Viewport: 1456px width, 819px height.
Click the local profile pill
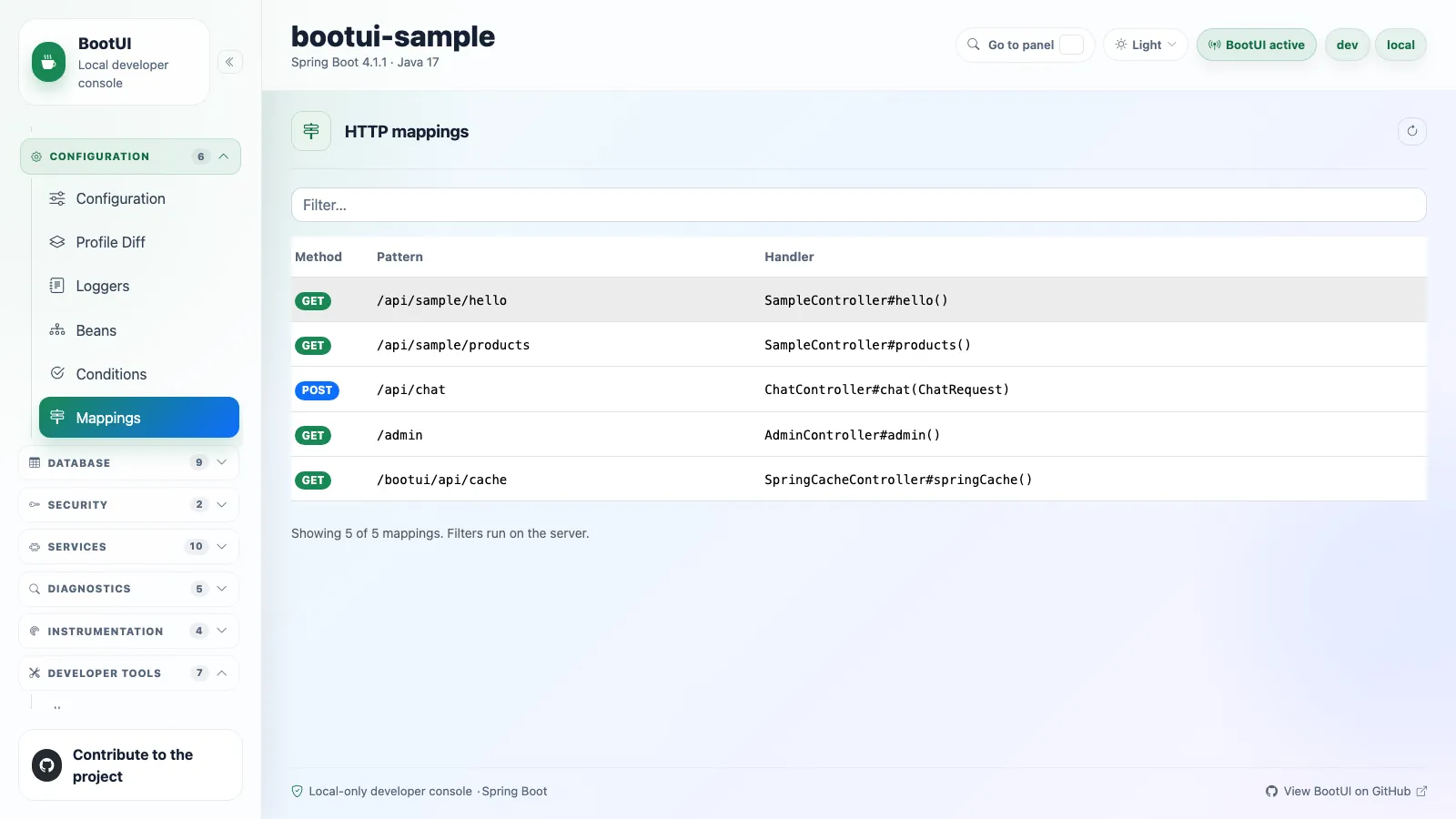1400,45
